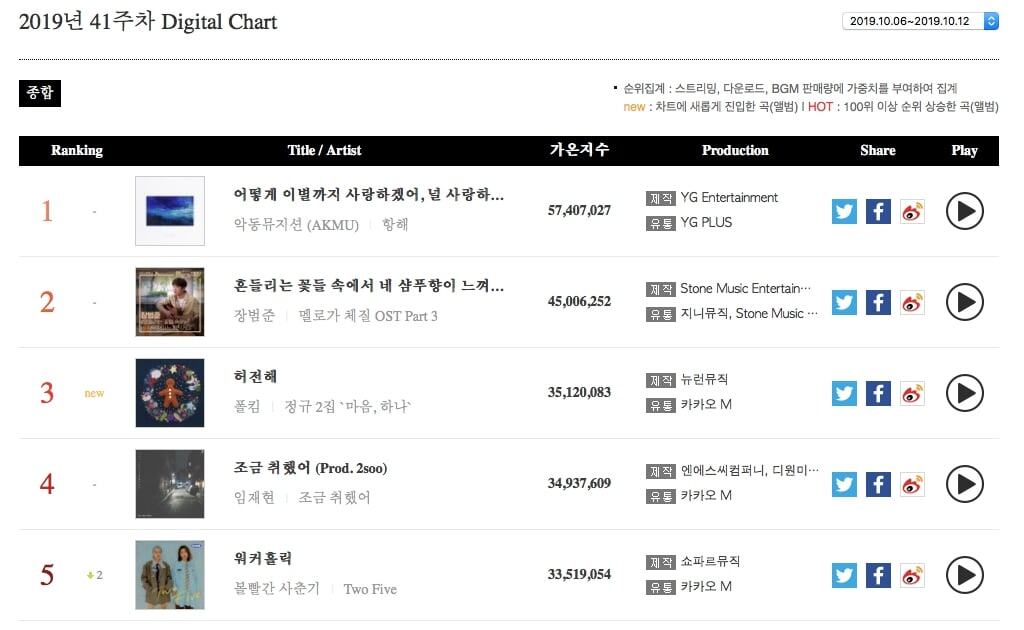Play the rank 4 song 조금 취했어
This screenshot has height=630, width=1024.
coord(964,484)
